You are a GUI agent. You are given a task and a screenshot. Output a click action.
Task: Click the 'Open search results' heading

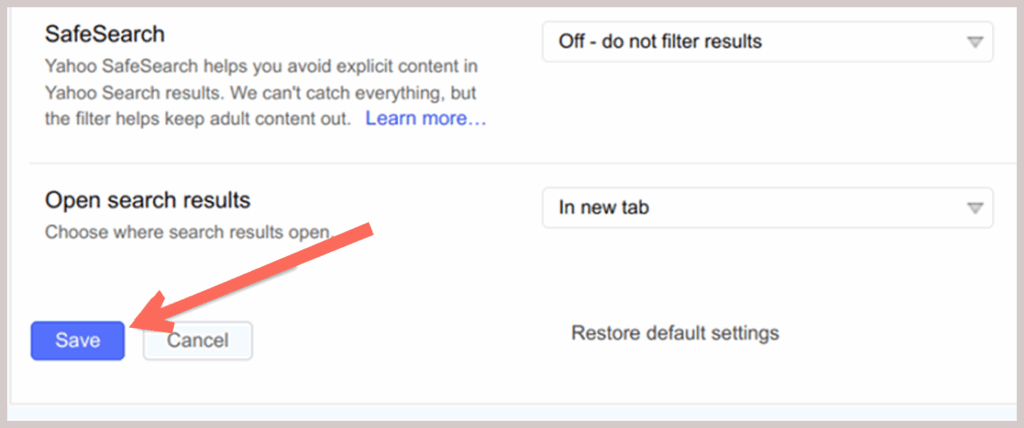(x=147, y=199)
